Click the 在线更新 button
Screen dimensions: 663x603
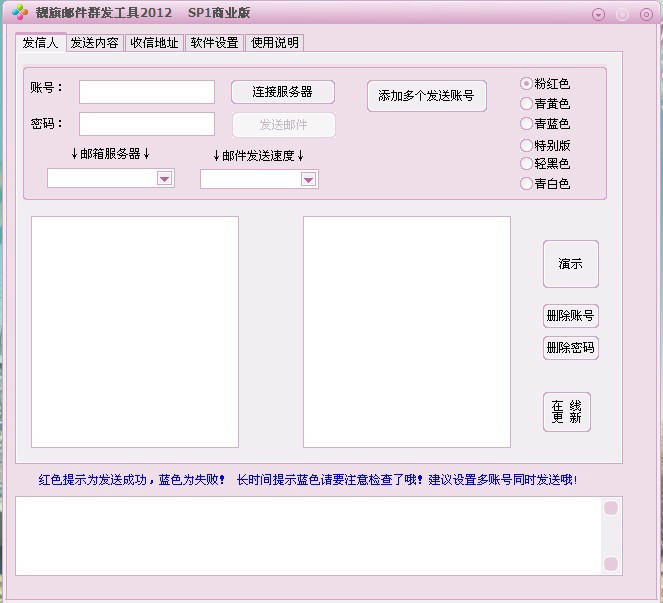pyautogui.click(x=567, y=412)
